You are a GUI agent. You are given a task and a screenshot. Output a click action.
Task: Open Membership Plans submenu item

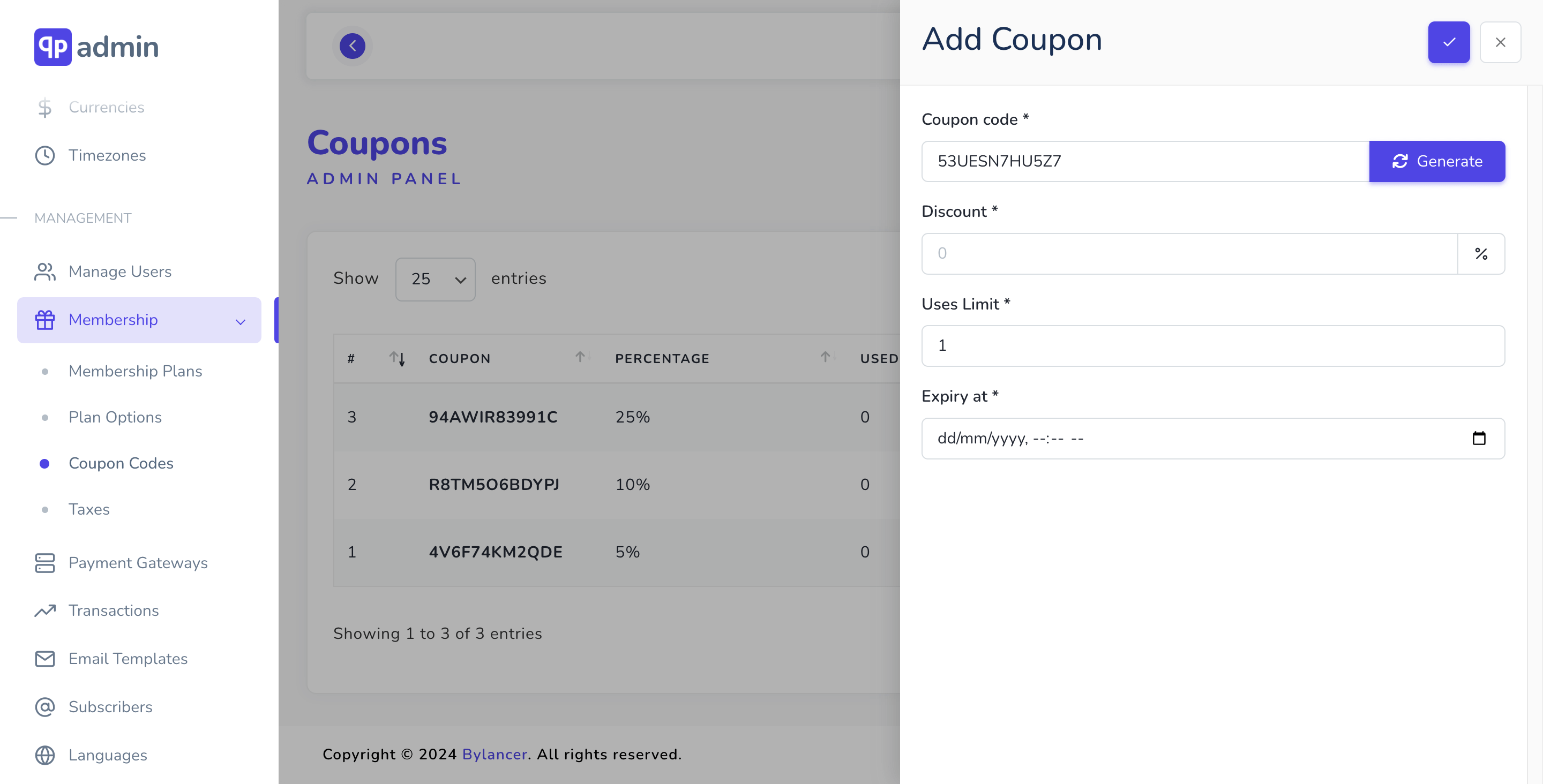coord(136,371)
